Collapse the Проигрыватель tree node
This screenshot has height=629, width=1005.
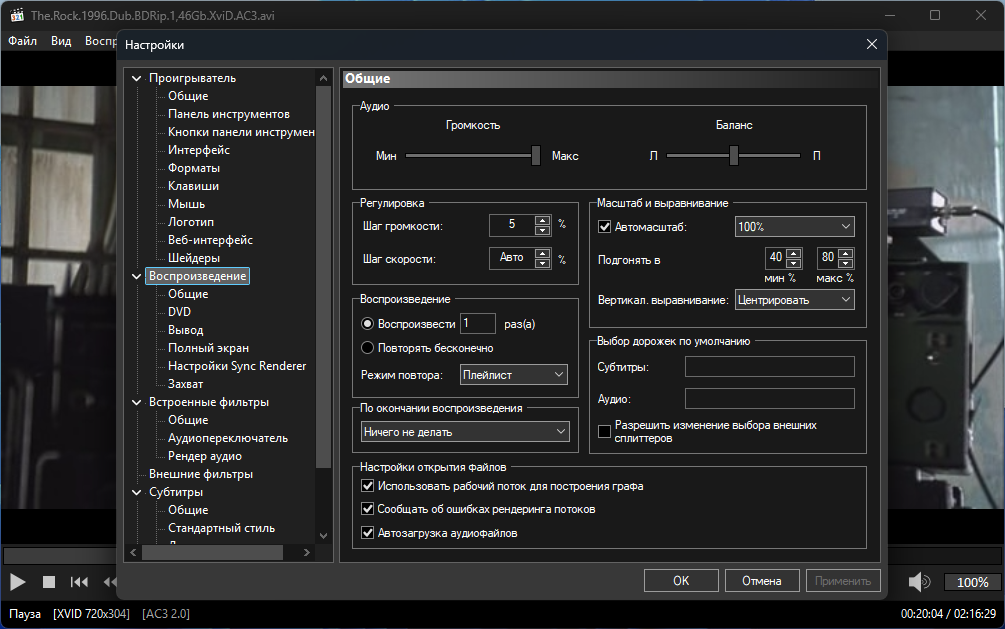[x=137, y=78]
